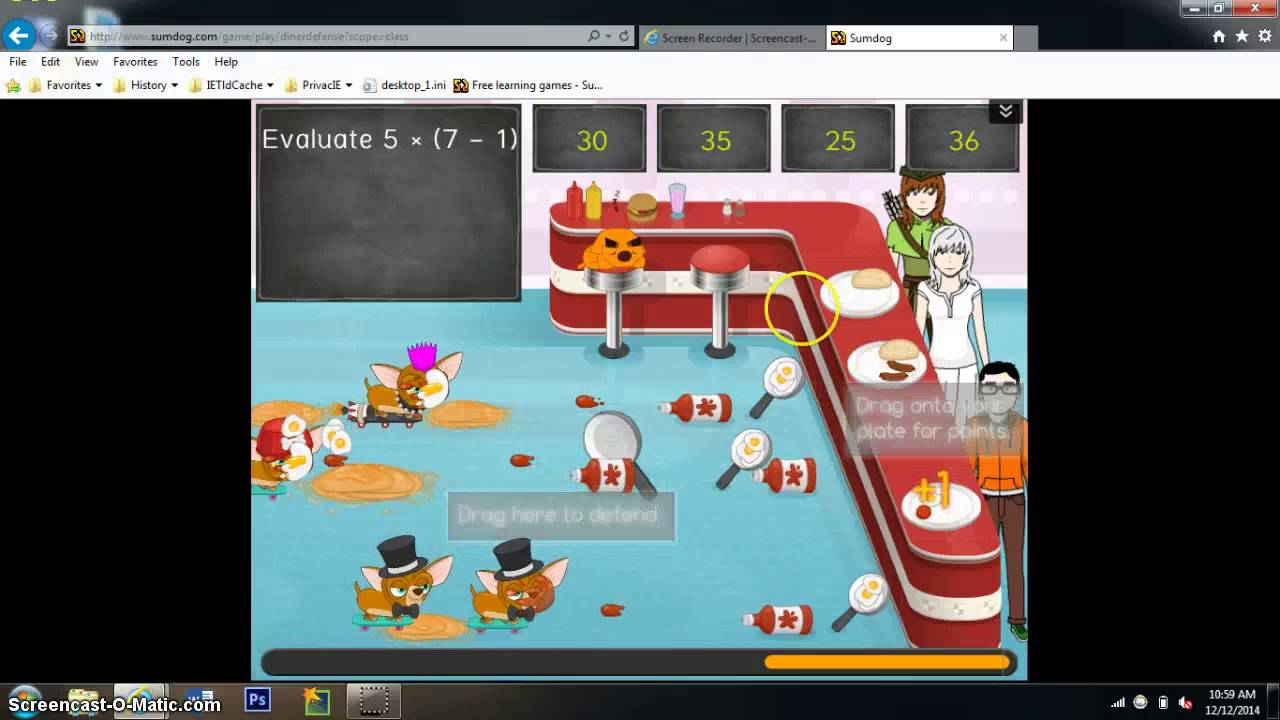
Task: Open the Help menu
Action: (226, 61)
